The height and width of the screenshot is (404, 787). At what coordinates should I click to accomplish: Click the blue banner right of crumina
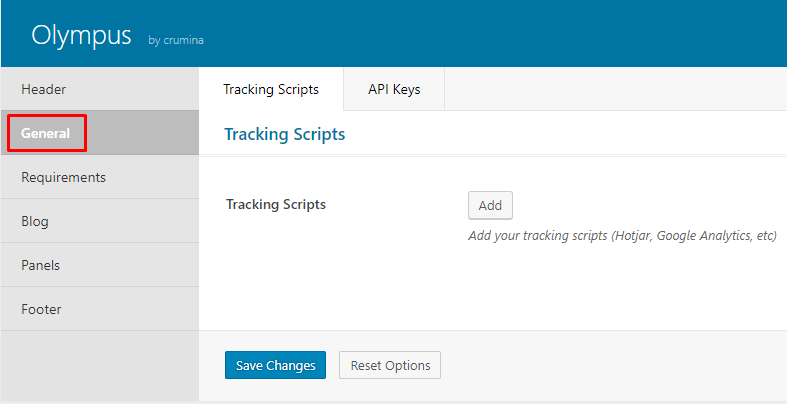coord(495,34)
